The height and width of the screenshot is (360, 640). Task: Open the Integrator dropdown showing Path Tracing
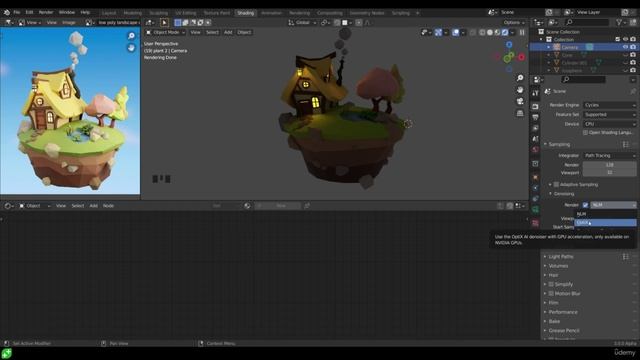[x=609, y=156]
